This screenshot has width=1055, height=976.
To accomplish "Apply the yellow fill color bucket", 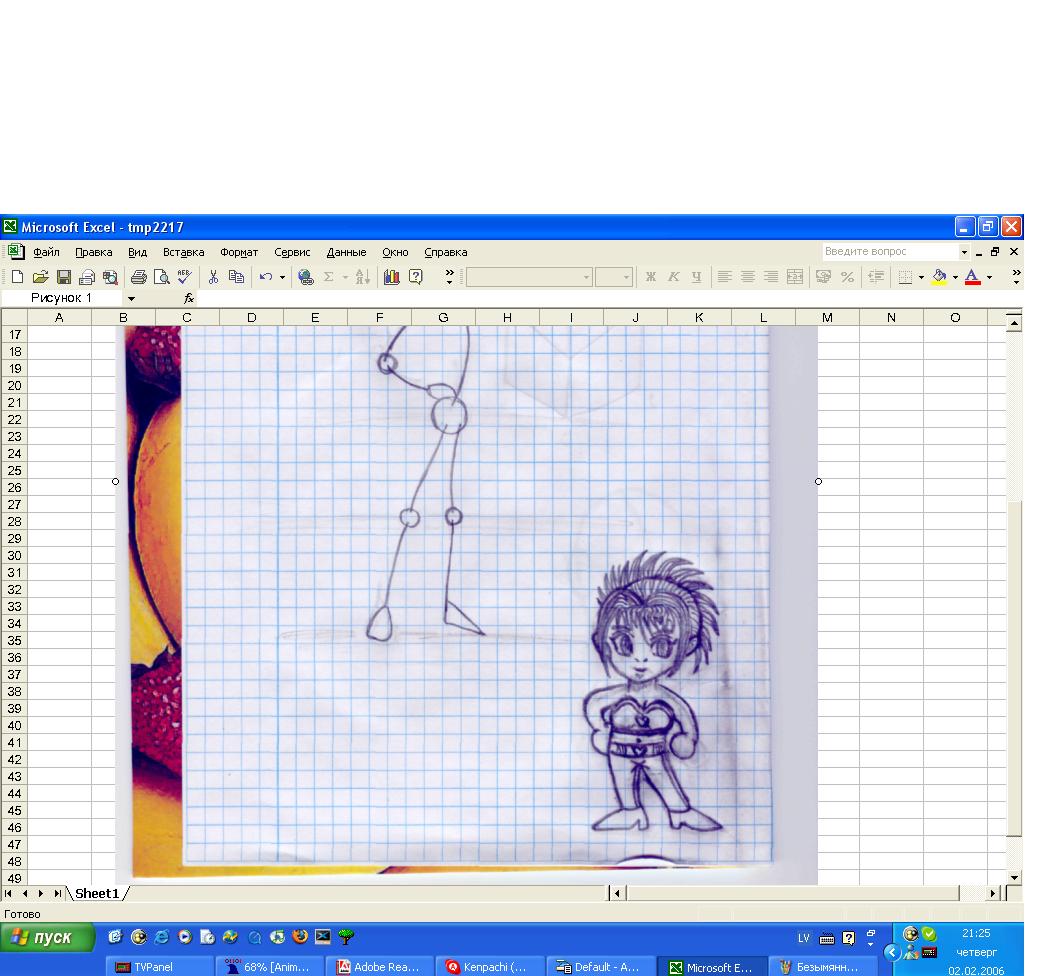I will 939,277.
